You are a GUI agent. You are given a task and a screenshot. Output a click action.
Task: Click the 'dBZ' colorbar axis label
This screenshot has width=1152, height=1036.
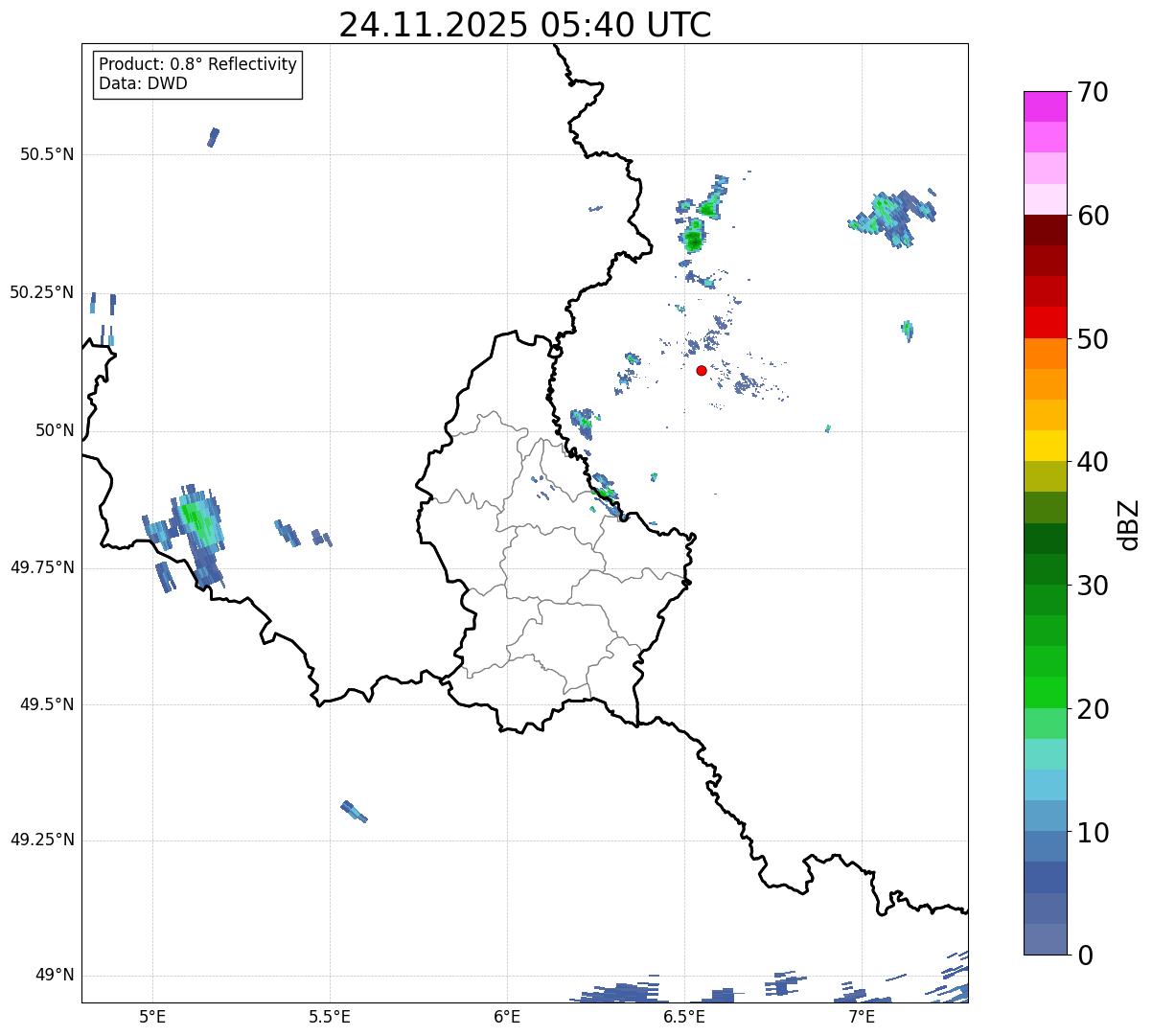coord(1130,523)
